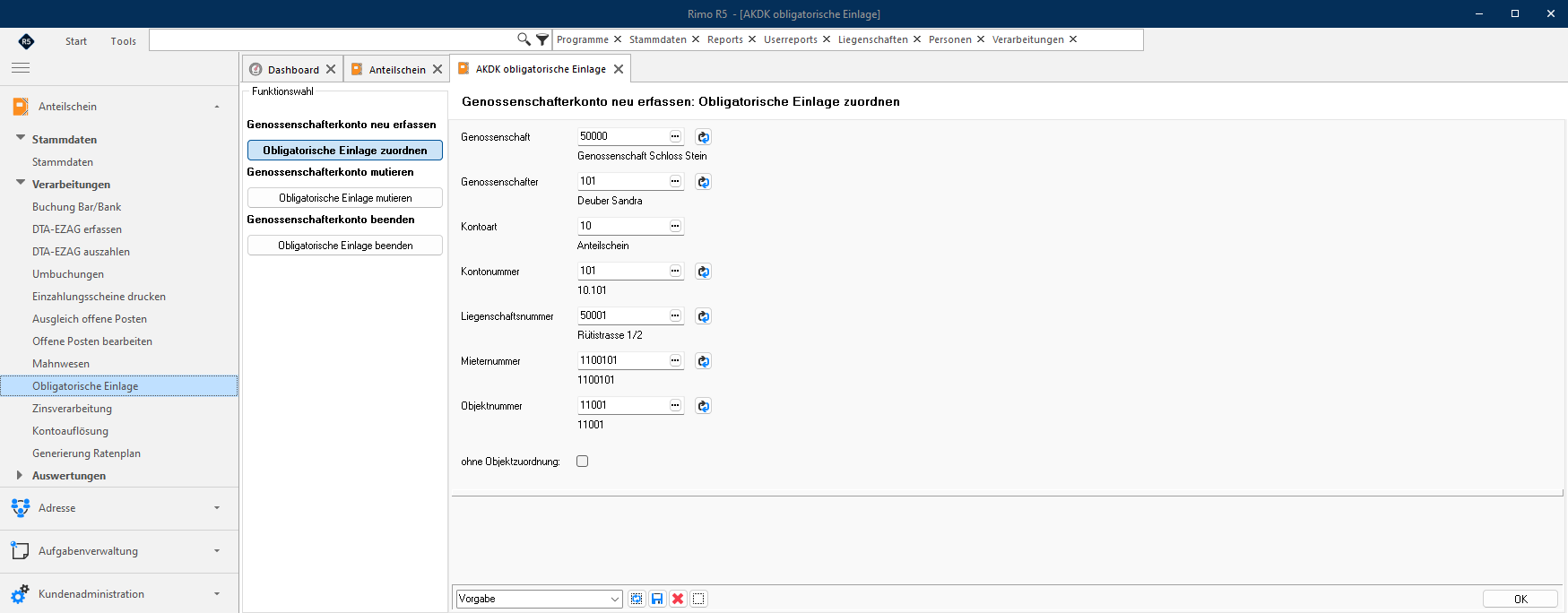Open lookup button of Mieternummer field
1568x613 pixels.
coord(675,360)
